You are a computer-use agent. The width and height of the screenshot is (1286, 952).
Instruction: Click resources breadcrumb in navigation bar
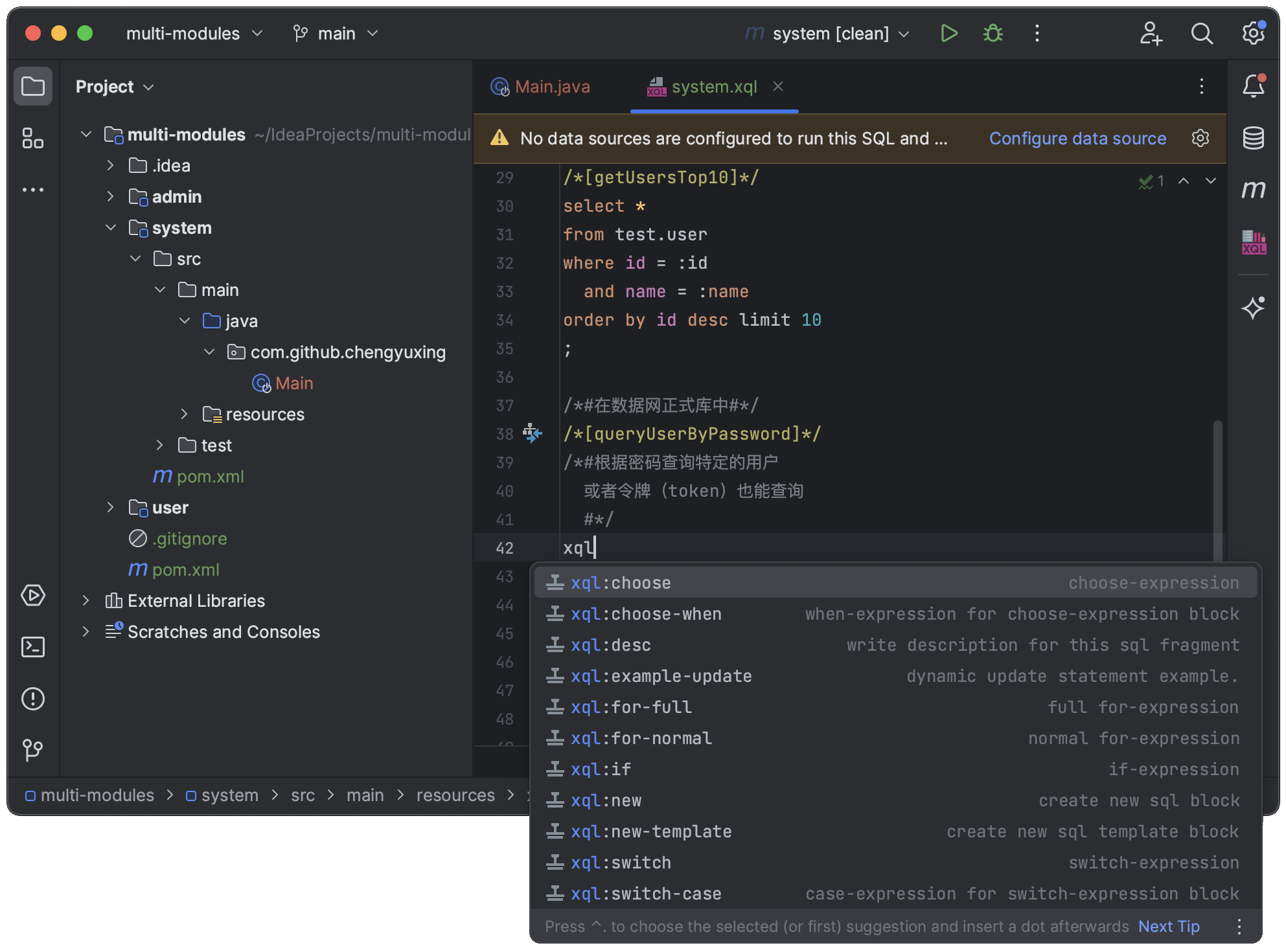455,795
